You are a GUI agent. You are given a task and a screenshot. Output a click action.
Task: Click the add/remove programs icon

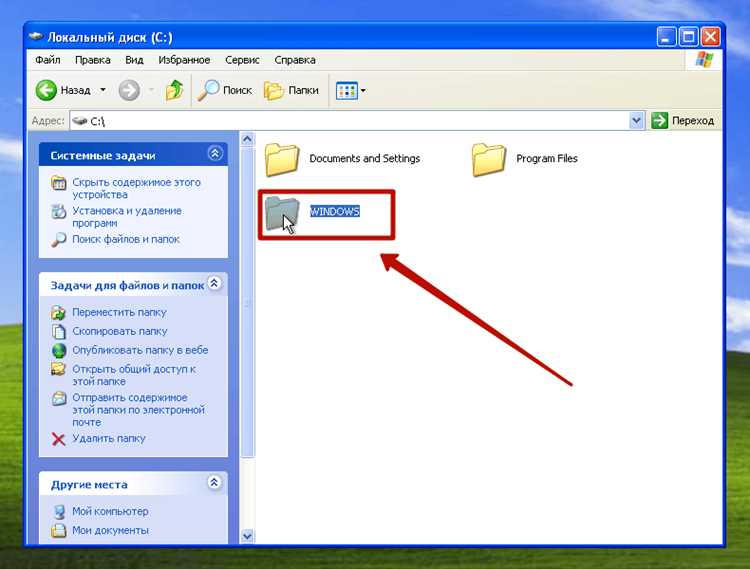point(59,211)
